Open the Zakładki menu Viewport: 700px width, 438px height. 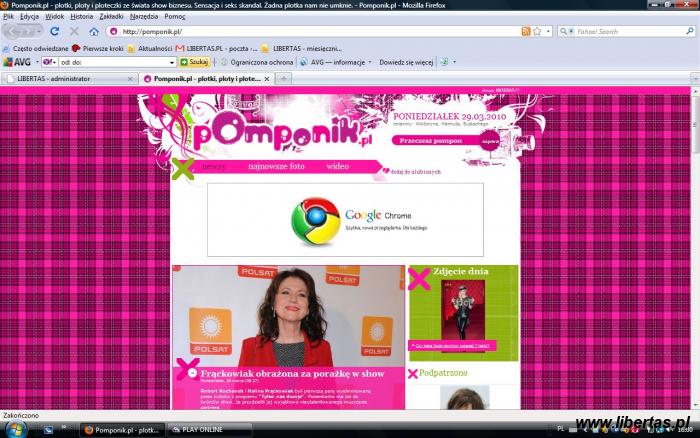[x=111, y=16]
